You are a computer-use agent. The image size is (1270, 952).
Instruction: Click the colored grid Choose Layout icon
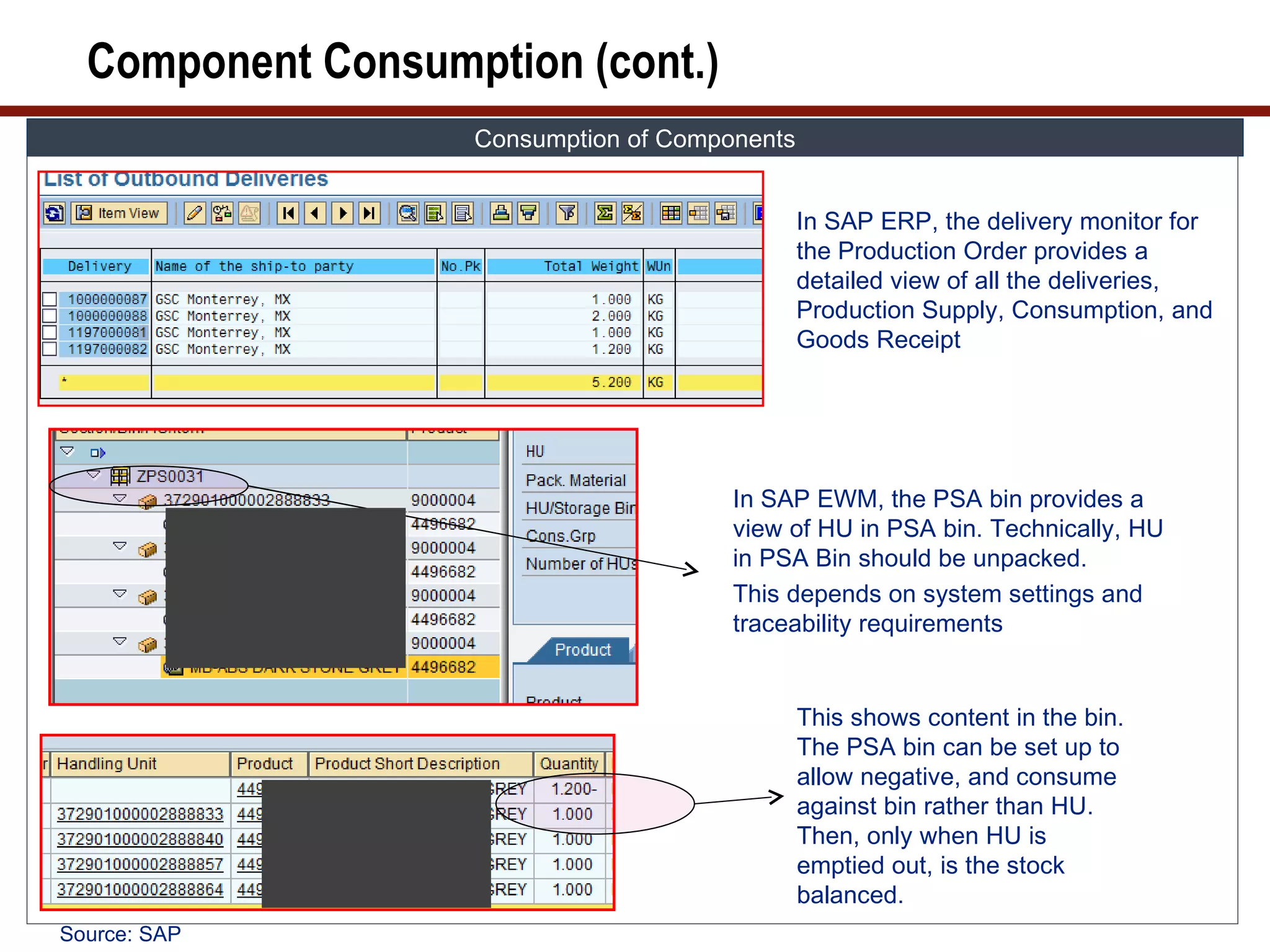[671, 214]
